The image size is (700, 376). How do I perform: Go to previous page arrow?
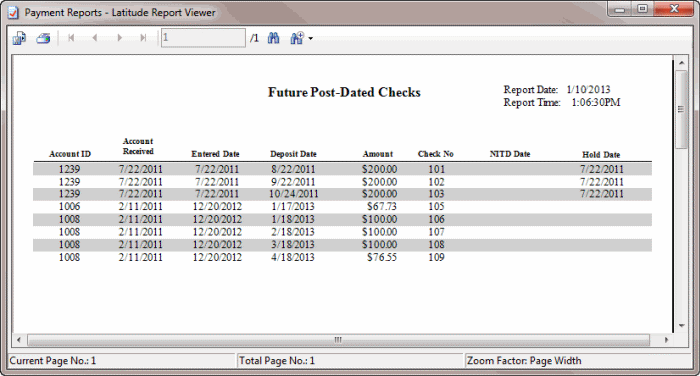tap(95, 38)
